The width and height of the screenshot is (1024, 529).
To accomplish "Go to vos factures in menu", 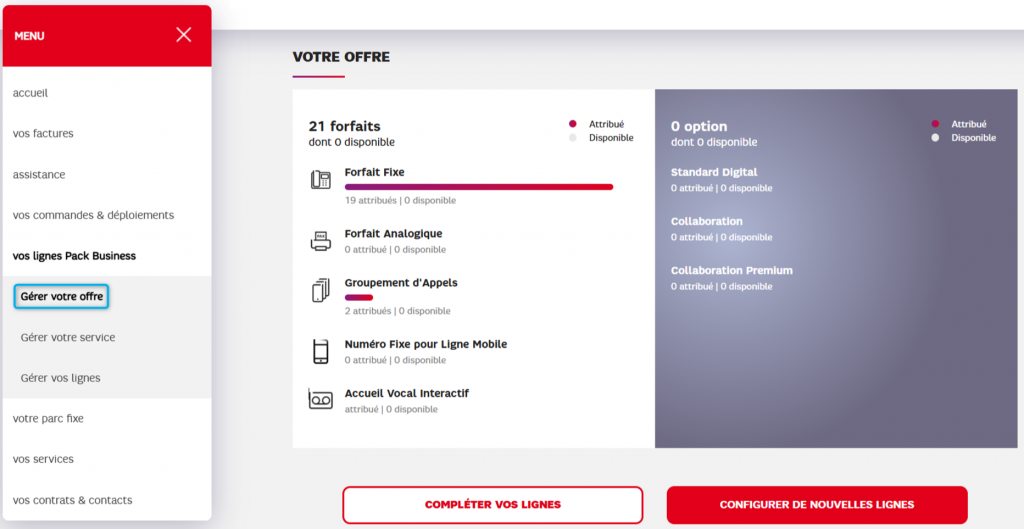I will tap(43, 133).
